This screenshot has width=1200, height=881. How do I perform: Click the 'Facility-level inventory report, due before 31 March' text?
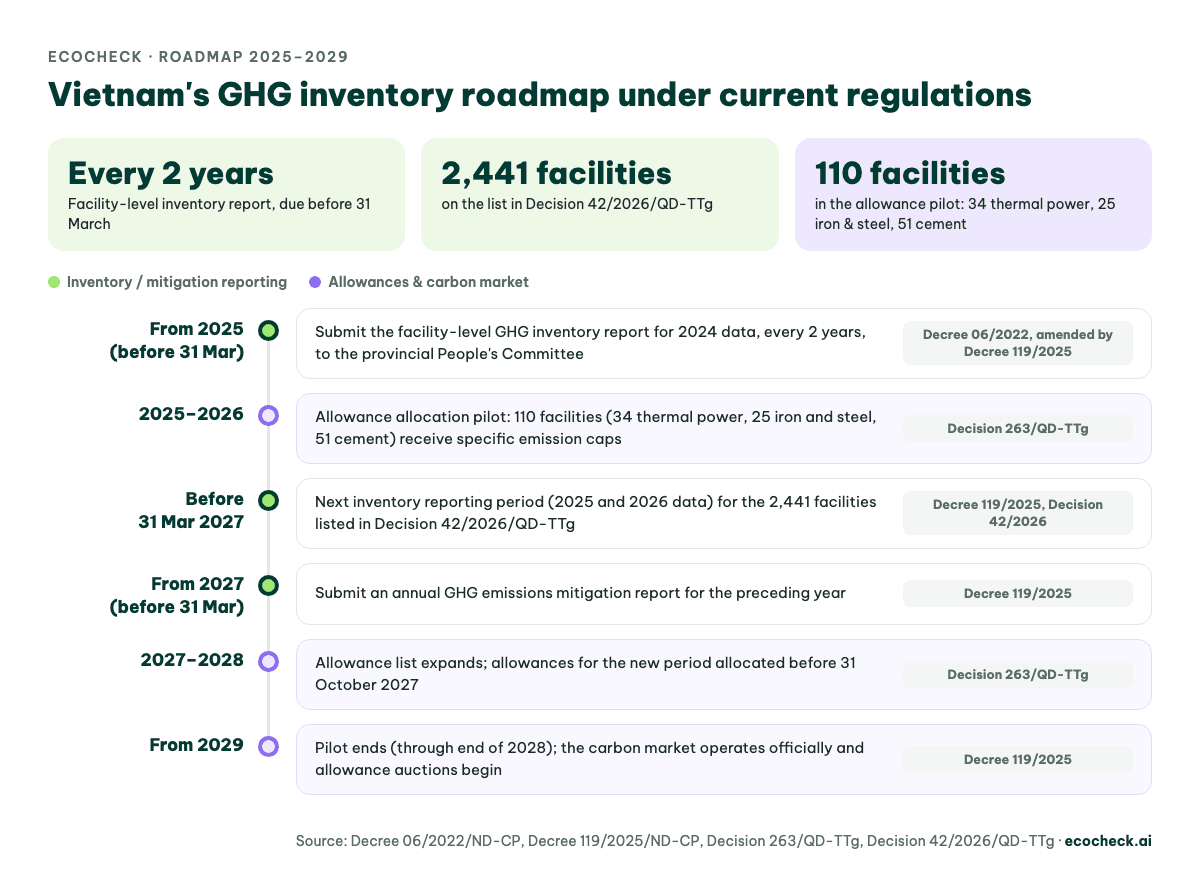[219, 214]
